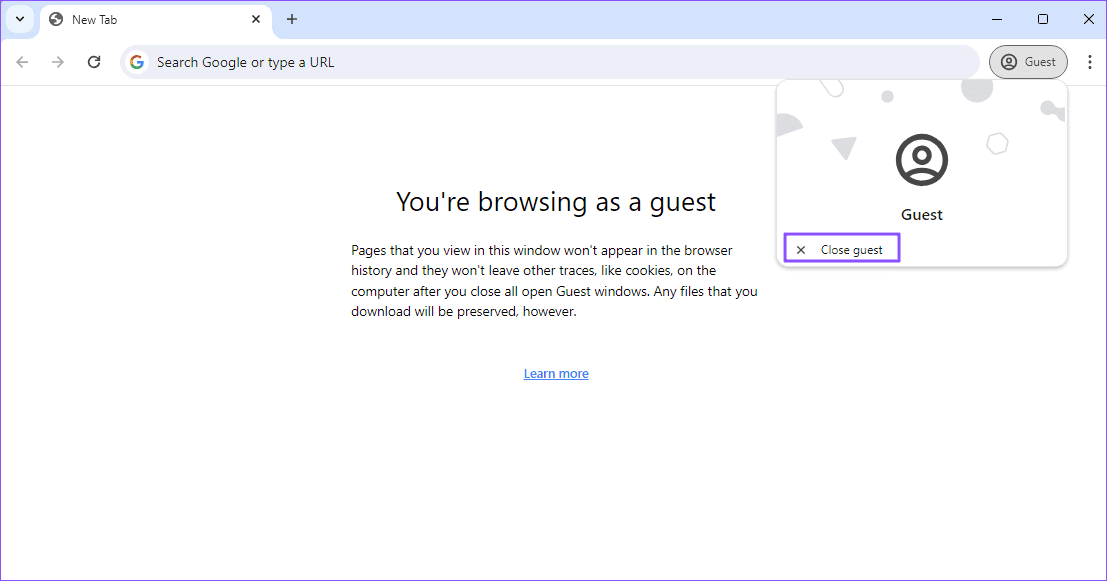This screenshot has height=581, width=1107.
Task: Go back using the back arrow
Action: (23, 62)
